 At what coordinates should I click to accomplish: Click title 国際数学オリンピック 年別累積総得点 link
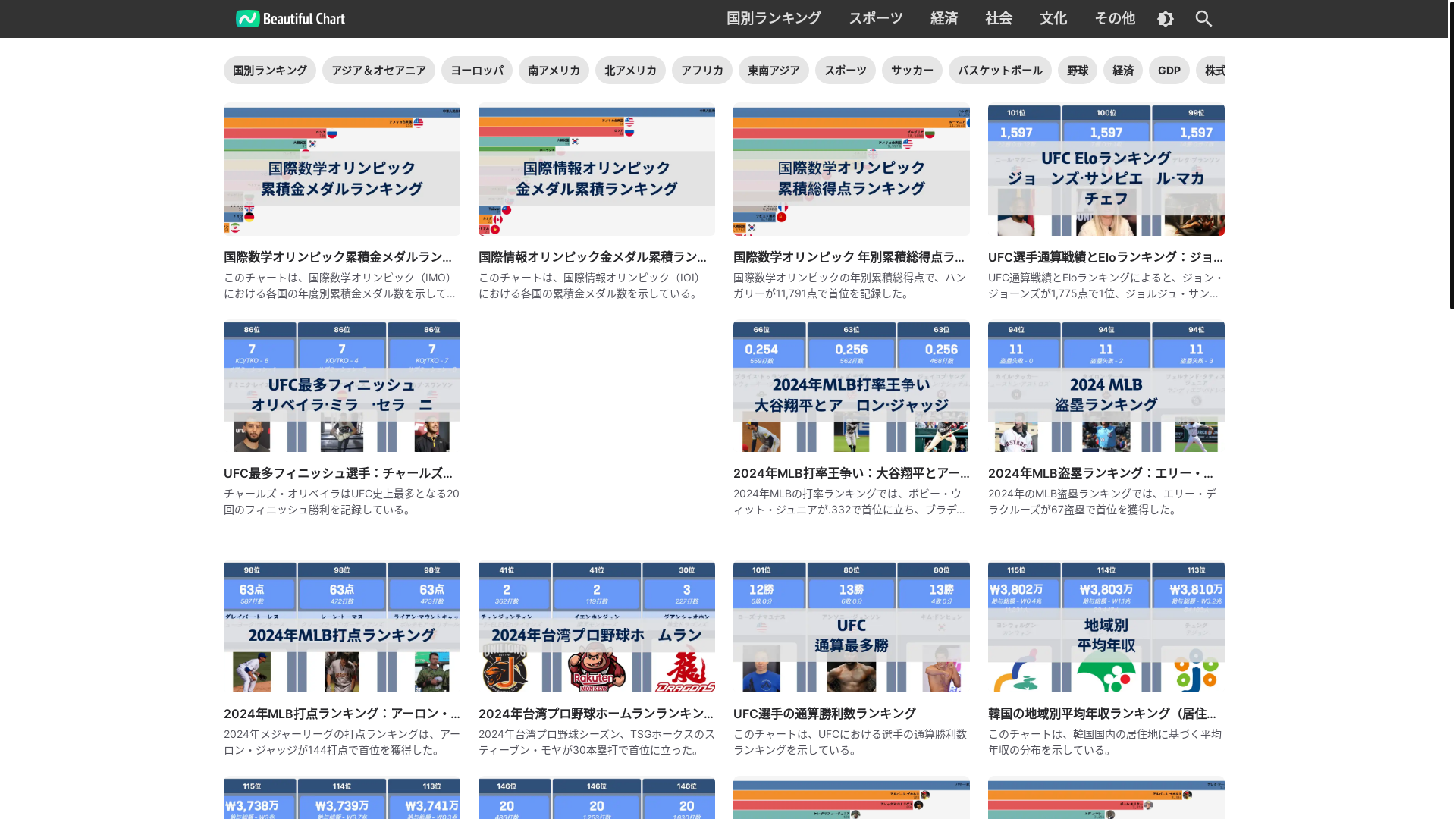pyautogui.click(x=849, y=257)
